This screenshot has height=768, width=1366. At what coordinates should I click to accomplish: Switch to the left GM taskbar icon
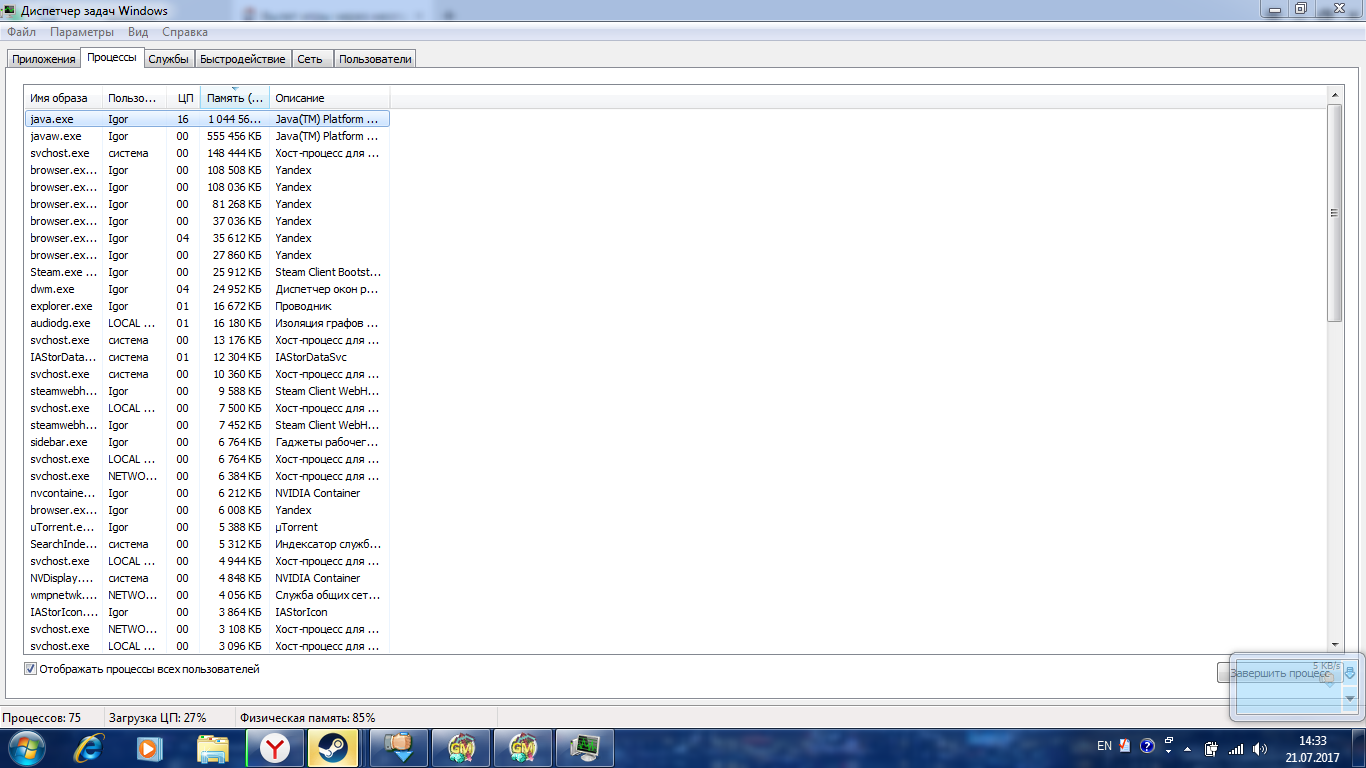461,748
